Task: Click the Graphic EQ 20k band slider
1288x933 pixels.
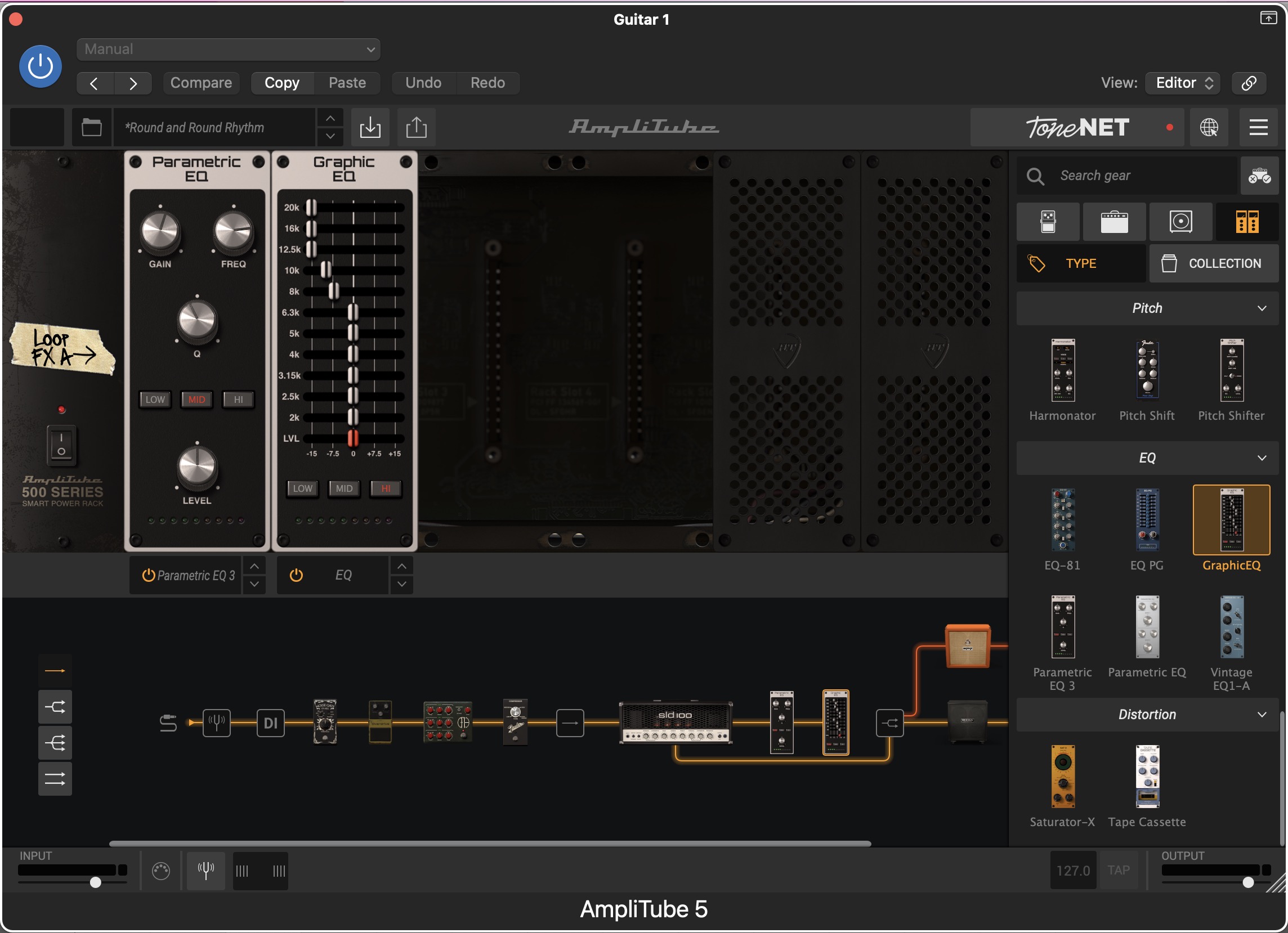Action: coord(311,208)
